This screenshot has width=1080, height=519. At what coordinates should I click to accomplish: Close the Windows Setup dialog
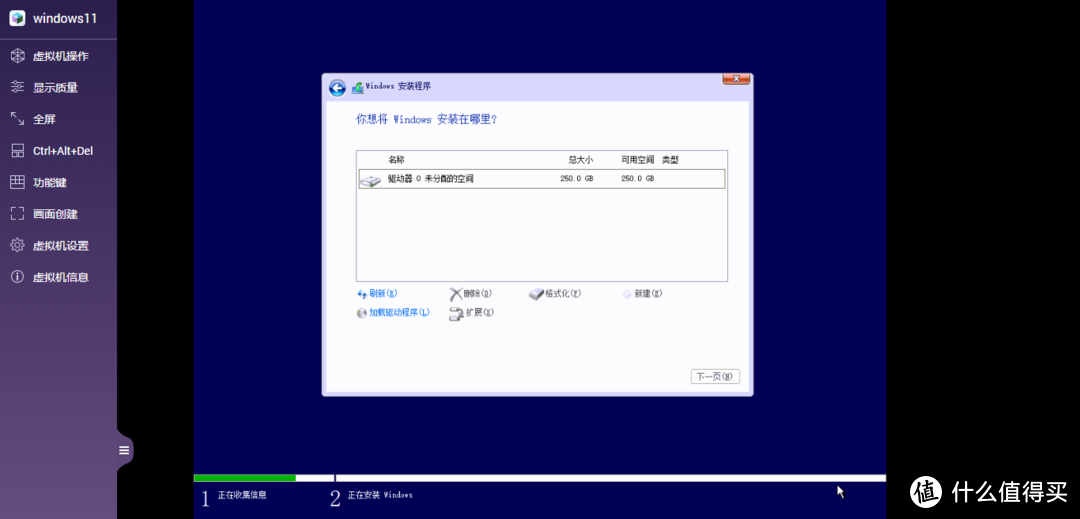[737, 79]
